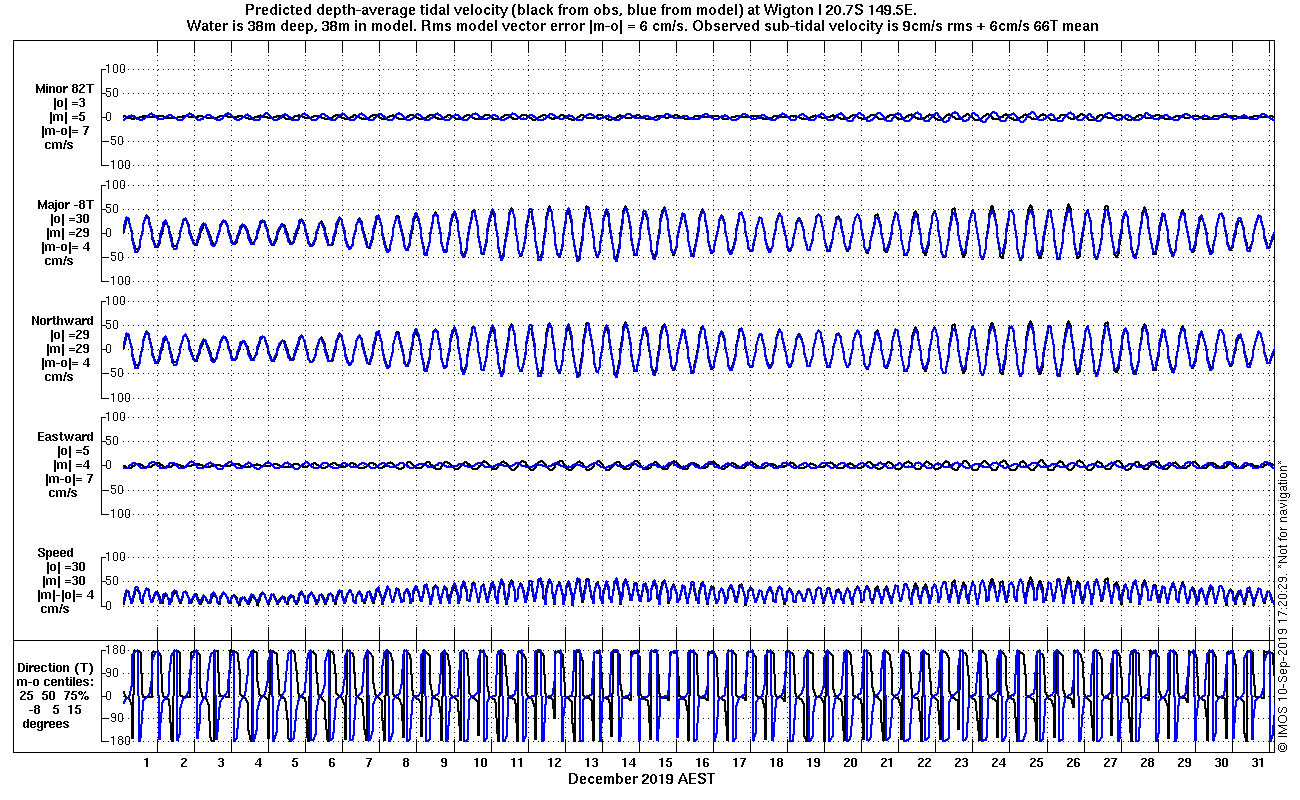Click day 12 on the date axis
The width and height of the screenshot is (1300, 800).
[554, 762]
